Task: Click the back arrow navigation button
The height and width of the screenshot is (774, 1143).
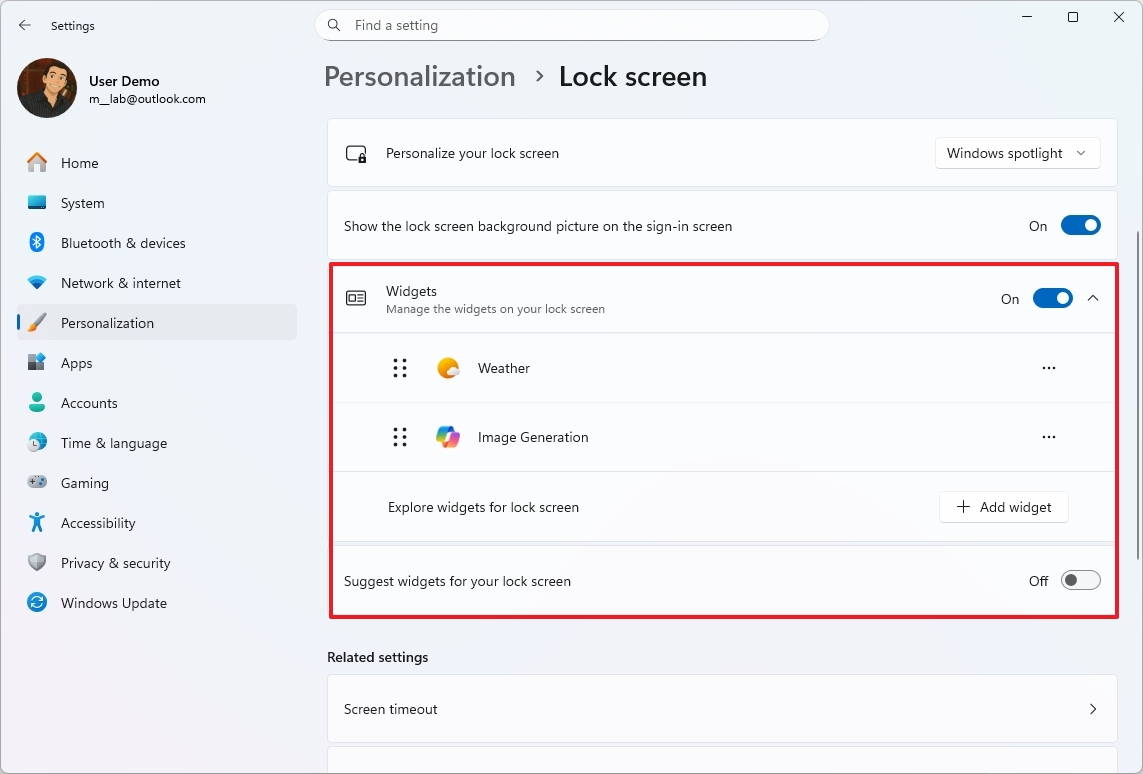Action: pos(24,25)
